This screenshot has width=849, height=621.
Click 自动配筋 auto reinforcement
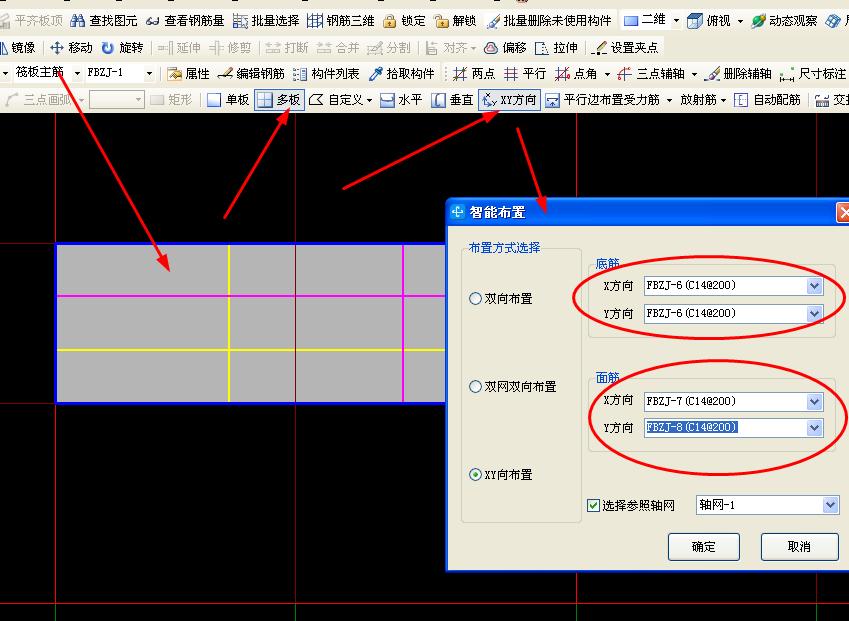point(767,100)
